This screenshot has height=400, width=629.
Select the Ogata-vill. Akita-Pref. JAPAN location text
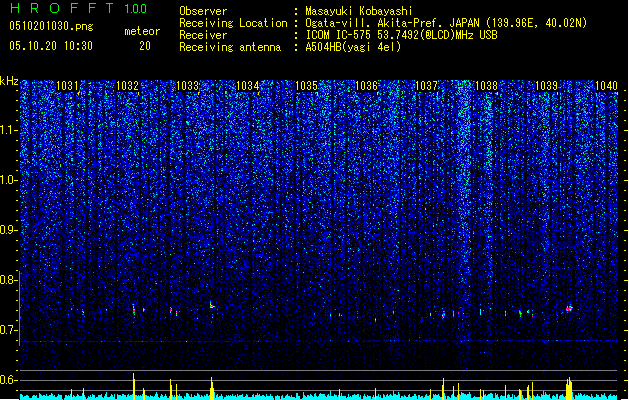click(x=446, y=23)
